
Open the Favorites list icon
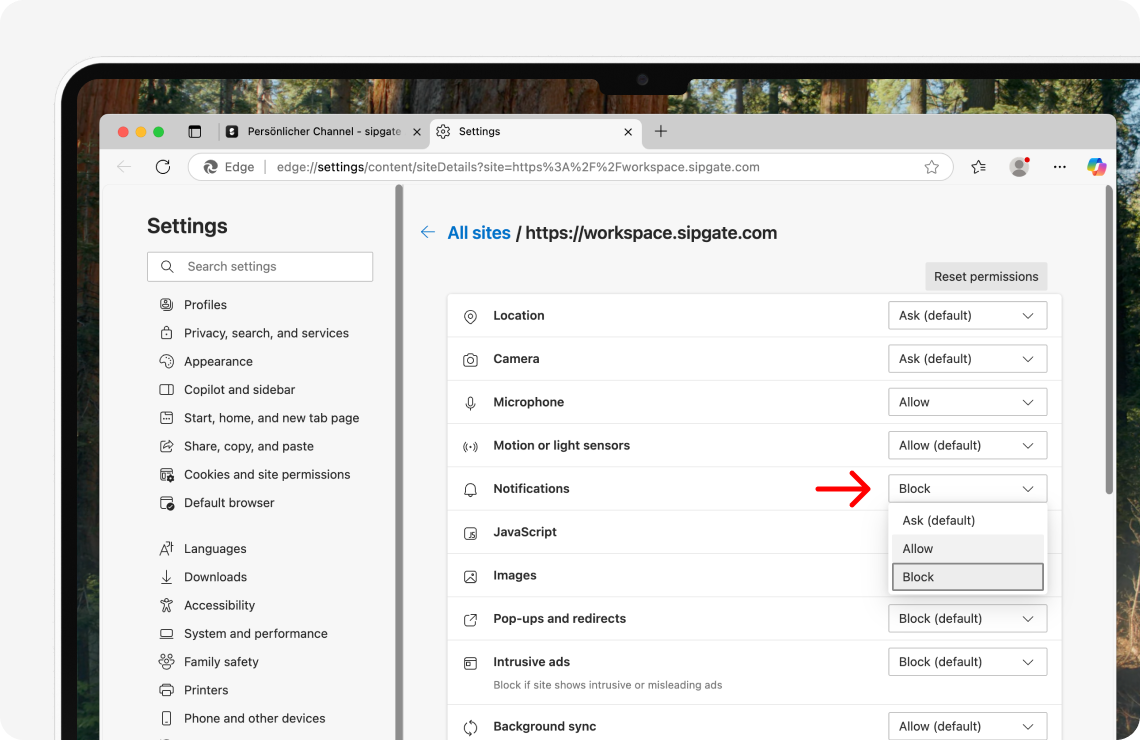click(x=979, y=167)
